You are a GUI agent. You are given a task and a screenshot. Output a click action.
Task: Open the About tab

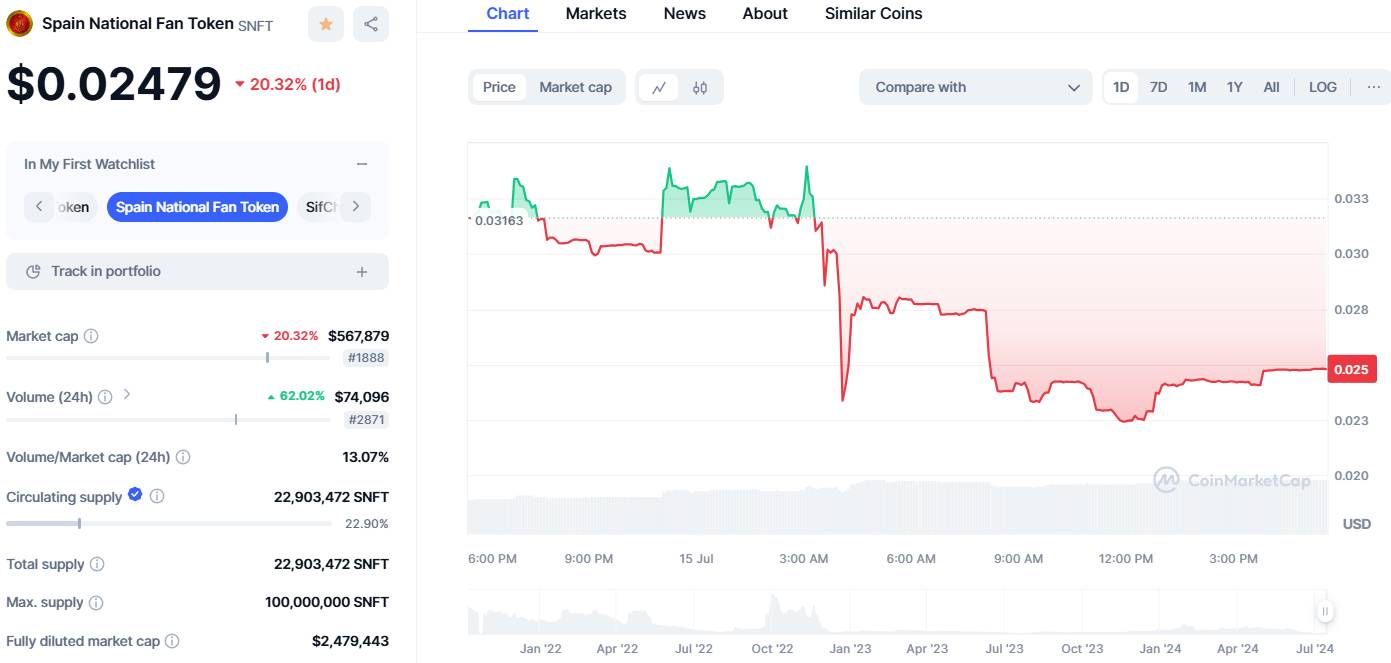(765, 14)
